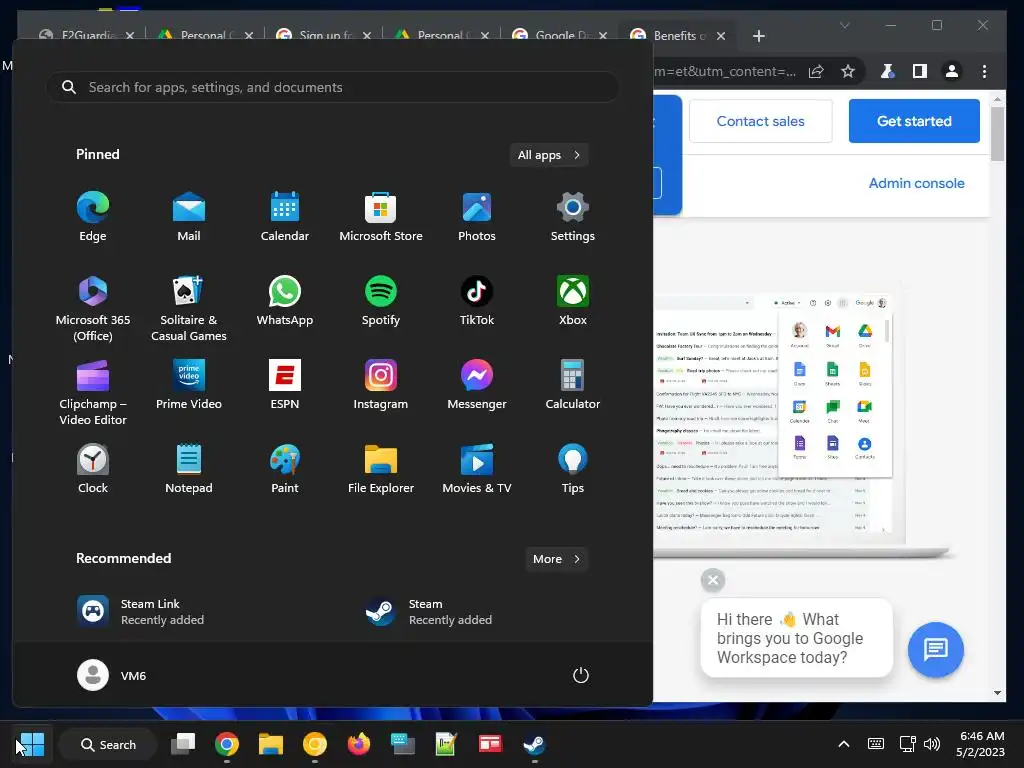The image size is (1024, 768).
Task: Launch the Mail app
Action: (189, 216)
